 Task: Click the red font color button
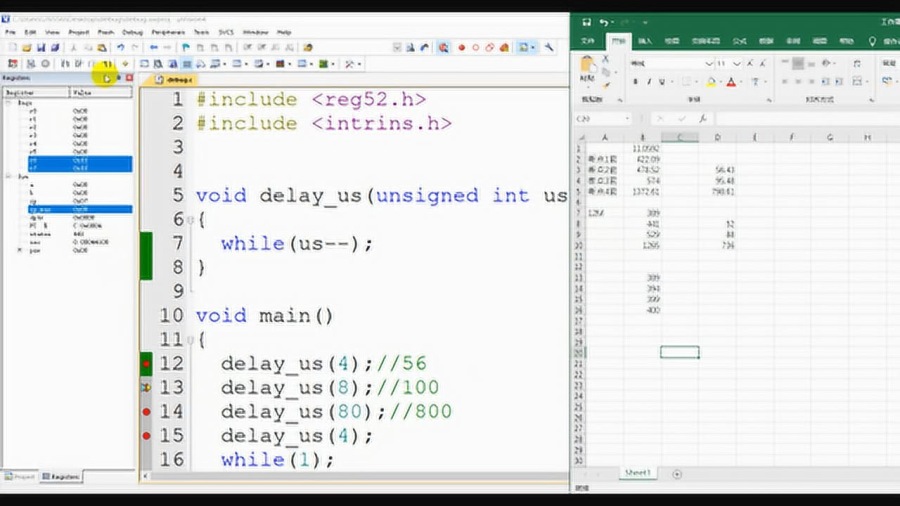click(731, 82)
